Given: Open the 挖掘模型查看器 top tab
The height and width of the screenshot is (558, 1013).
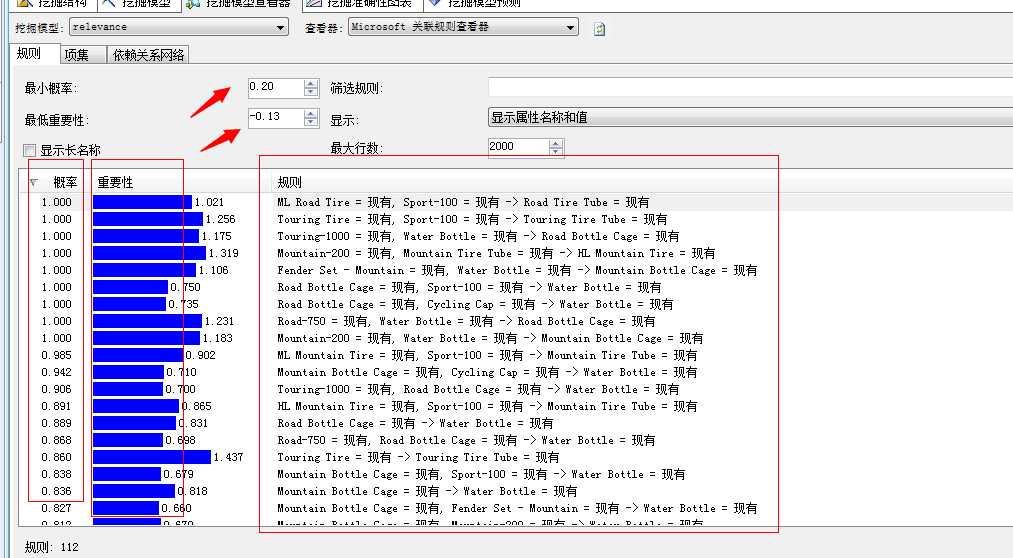Looking at the screenshot, I should tap(240, 4).
